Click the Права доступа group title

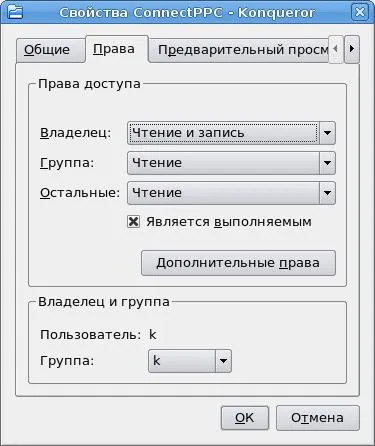tap(89, 84)
